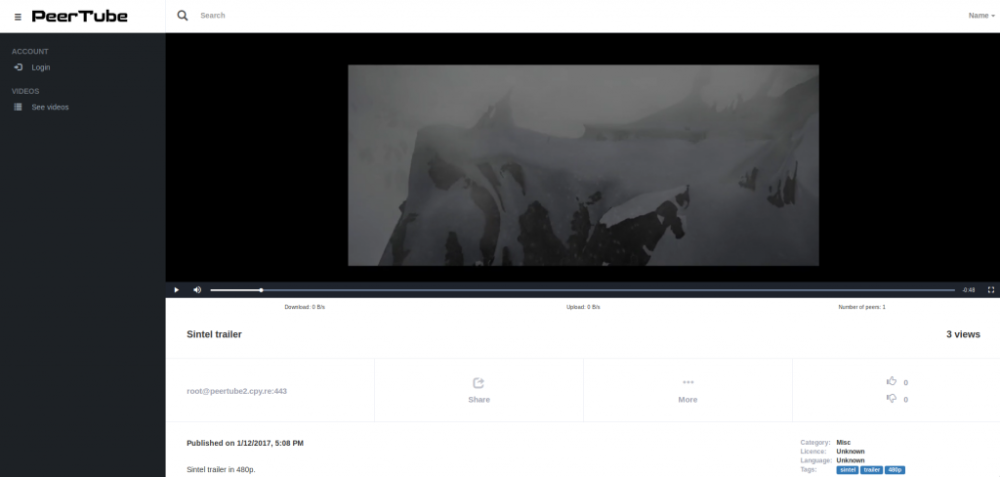
Task: Click Number of peers: 1
Action: pos(862,307)
